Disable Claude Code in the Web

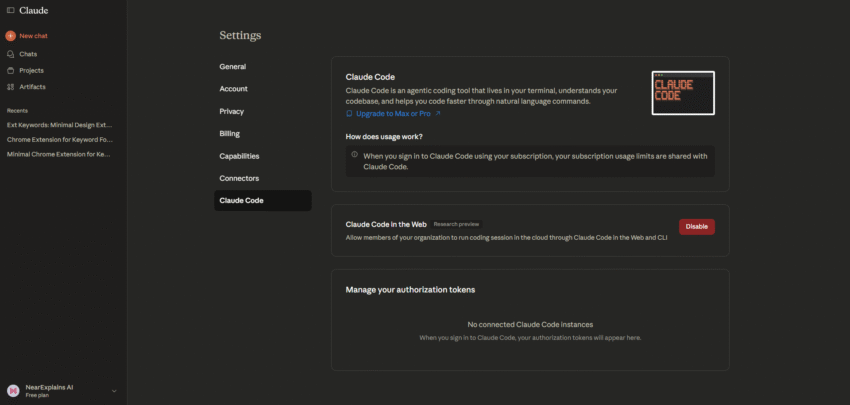(x=696, y=227)
